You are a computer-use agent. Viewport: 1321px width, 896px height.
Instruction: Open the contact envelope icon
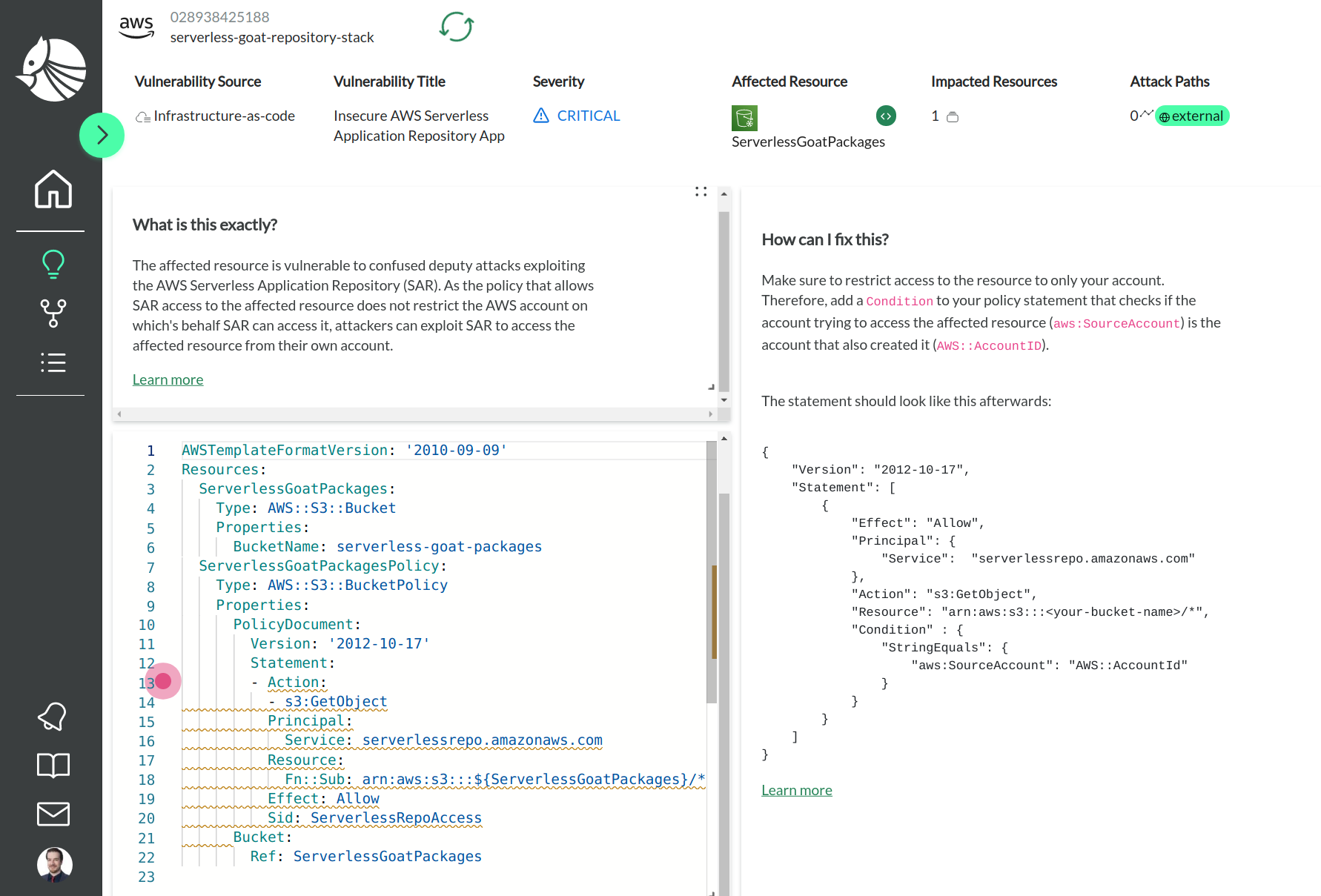coord(52,814)
